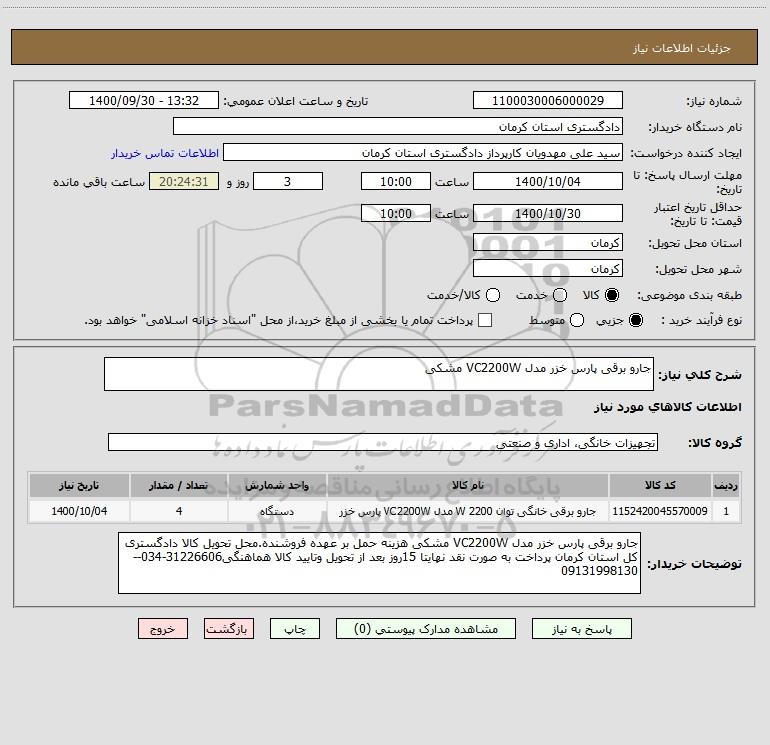Click the شرح کلی نیاز description box
Image resolution: width=770 pixels, height=745 pixels.
click(x=379, y=374)
